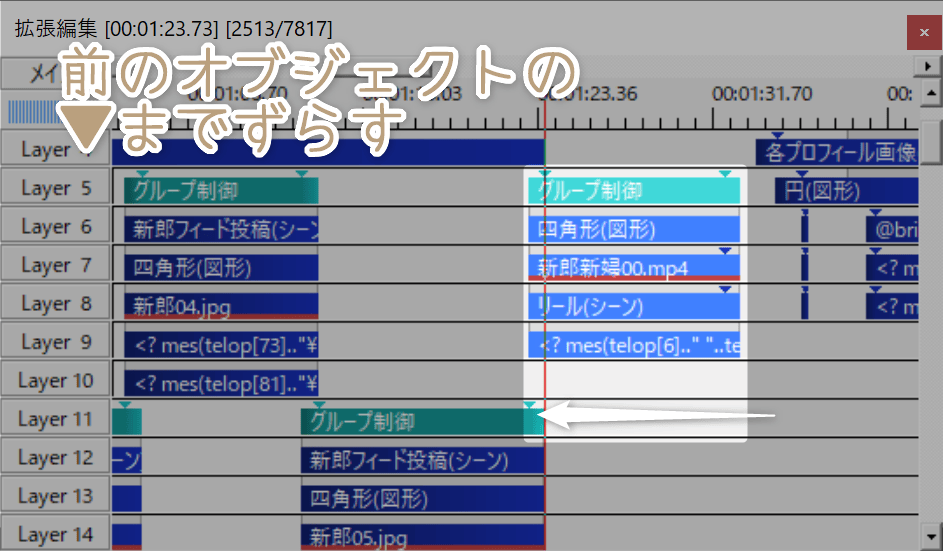This screenshot has height=551, width=943.
Task: Toggle Layer 13 visibility button
Action: [x=55, y=496]
